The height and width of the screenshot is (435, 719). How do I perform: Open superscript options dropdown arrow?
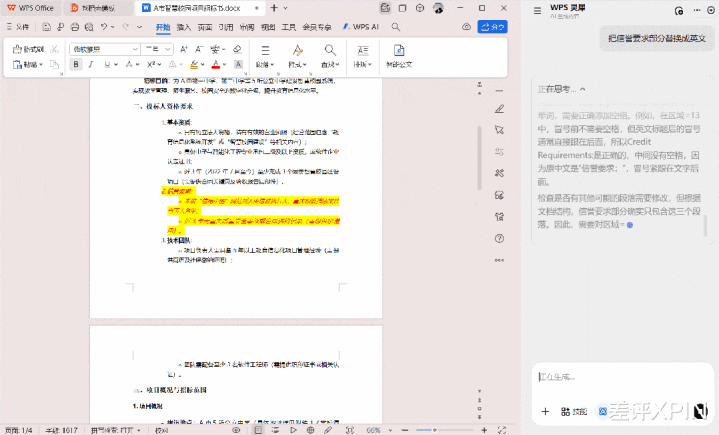(x=159, y=65)
